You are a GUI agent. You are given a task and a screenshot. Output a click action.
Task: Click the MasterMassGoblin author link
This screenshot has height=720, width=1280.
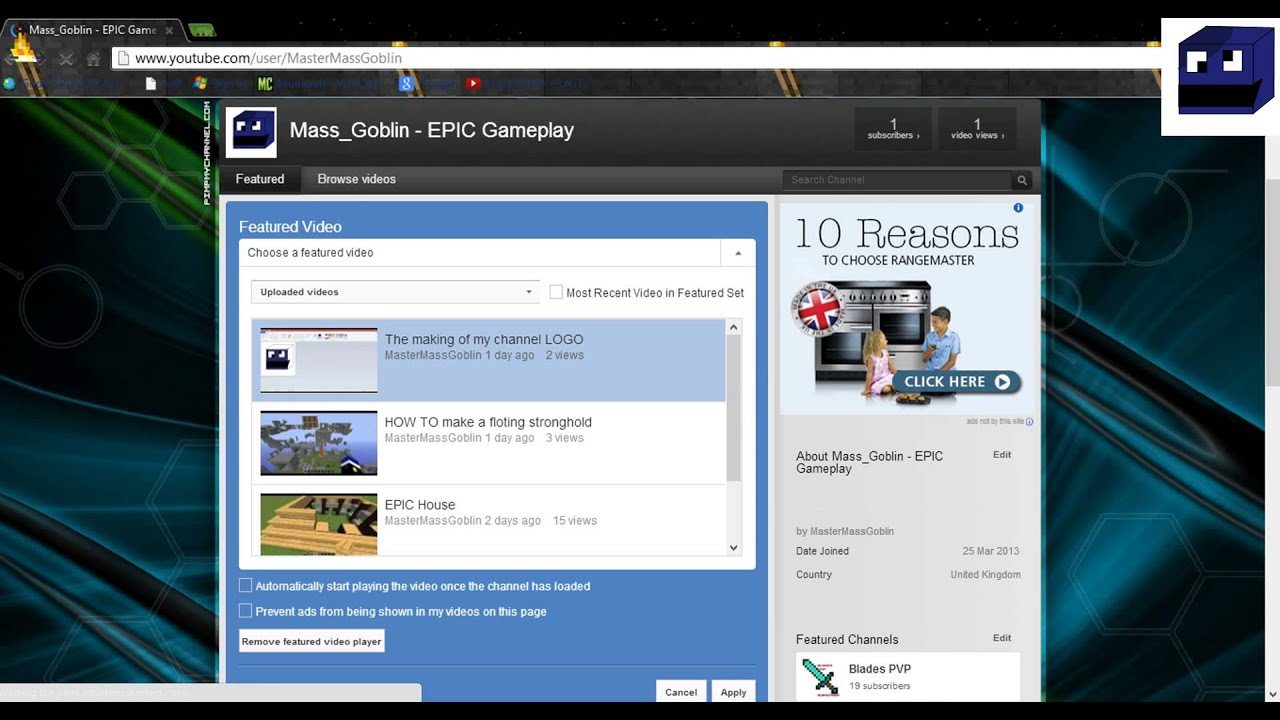(852, 531)
